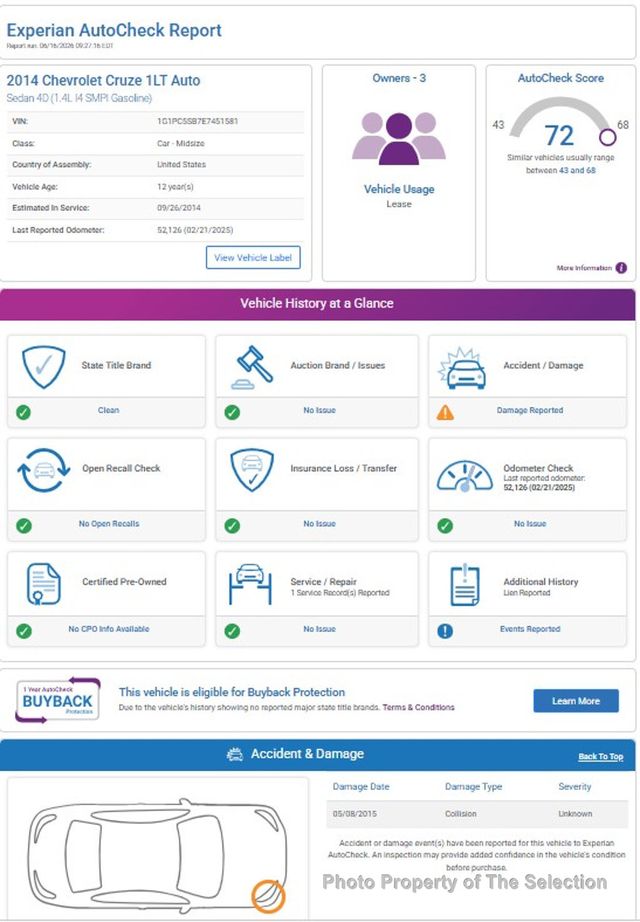Image resolution: width=640 pixels, height=922 pixels.
Task: Click the orange warning triangle beside Damage Reported
Action: (x=445, y=412)
